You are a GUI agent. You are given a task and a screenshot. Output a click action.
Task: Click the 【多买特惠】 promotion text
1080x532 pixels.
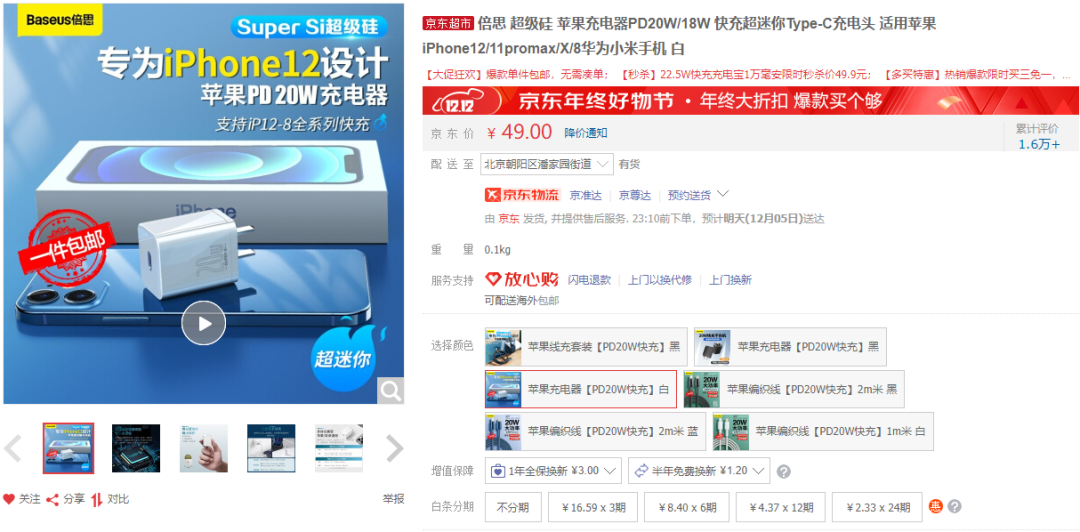(912, 74)
